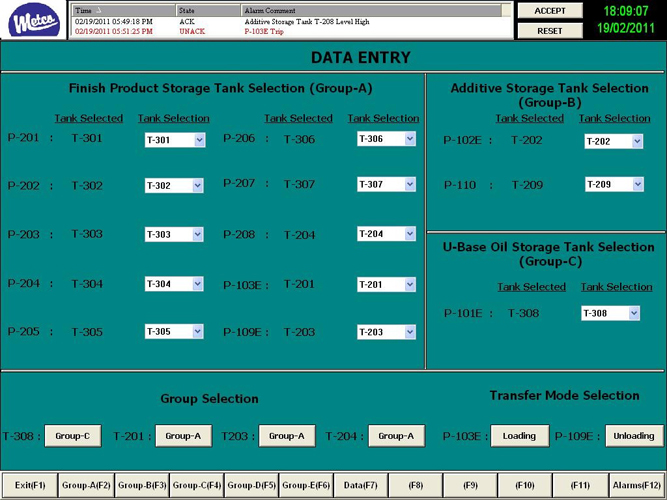The width and height of the screenshot is (667, 500).
Task: Open the Data(F7) screen
Action: tap(361, 486)
